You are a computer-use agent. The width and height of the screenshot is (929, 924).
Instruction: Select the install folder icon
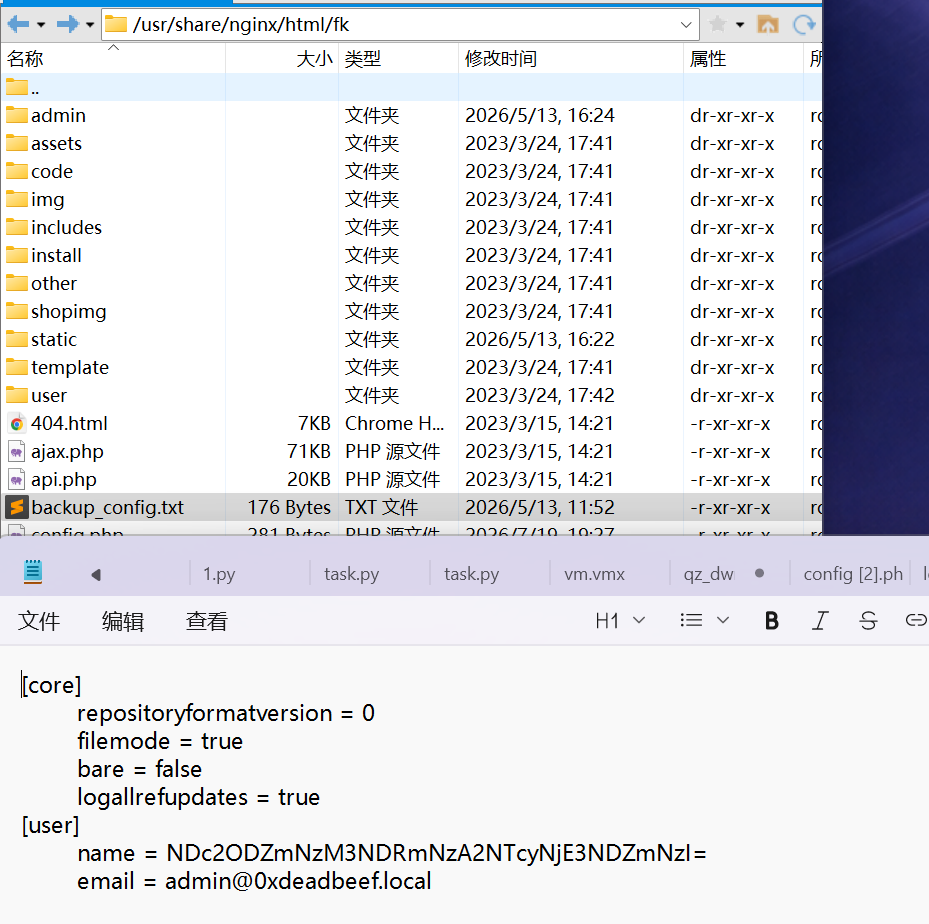pyautogui.click(x=17, y=255)
